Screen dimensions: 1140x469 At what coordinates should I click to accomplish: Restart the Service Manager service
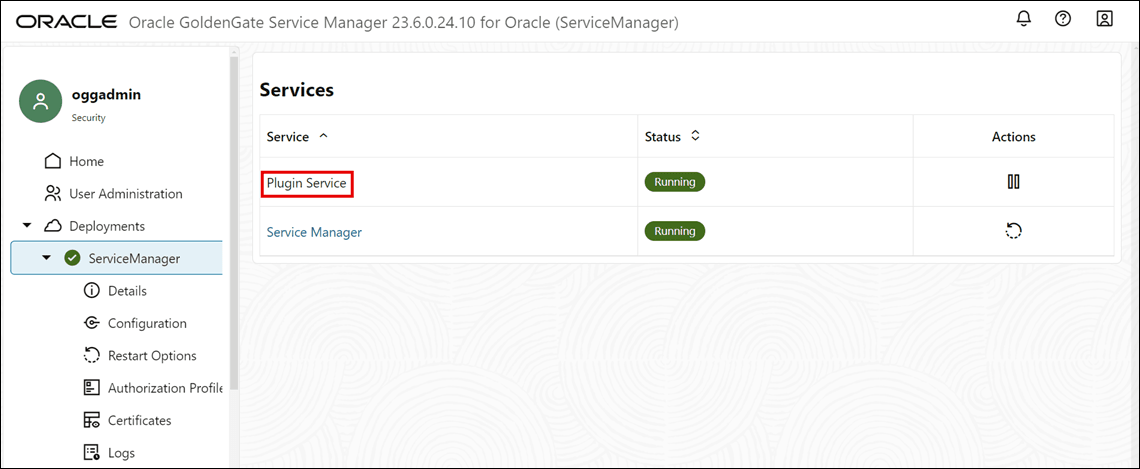1013,231
